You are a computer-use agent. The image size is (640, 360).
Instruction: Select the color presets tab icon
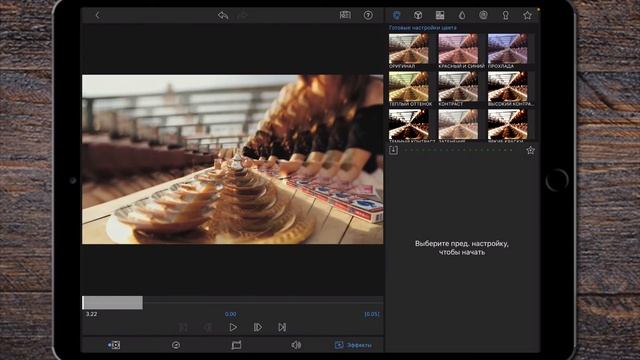pos(396,15)
